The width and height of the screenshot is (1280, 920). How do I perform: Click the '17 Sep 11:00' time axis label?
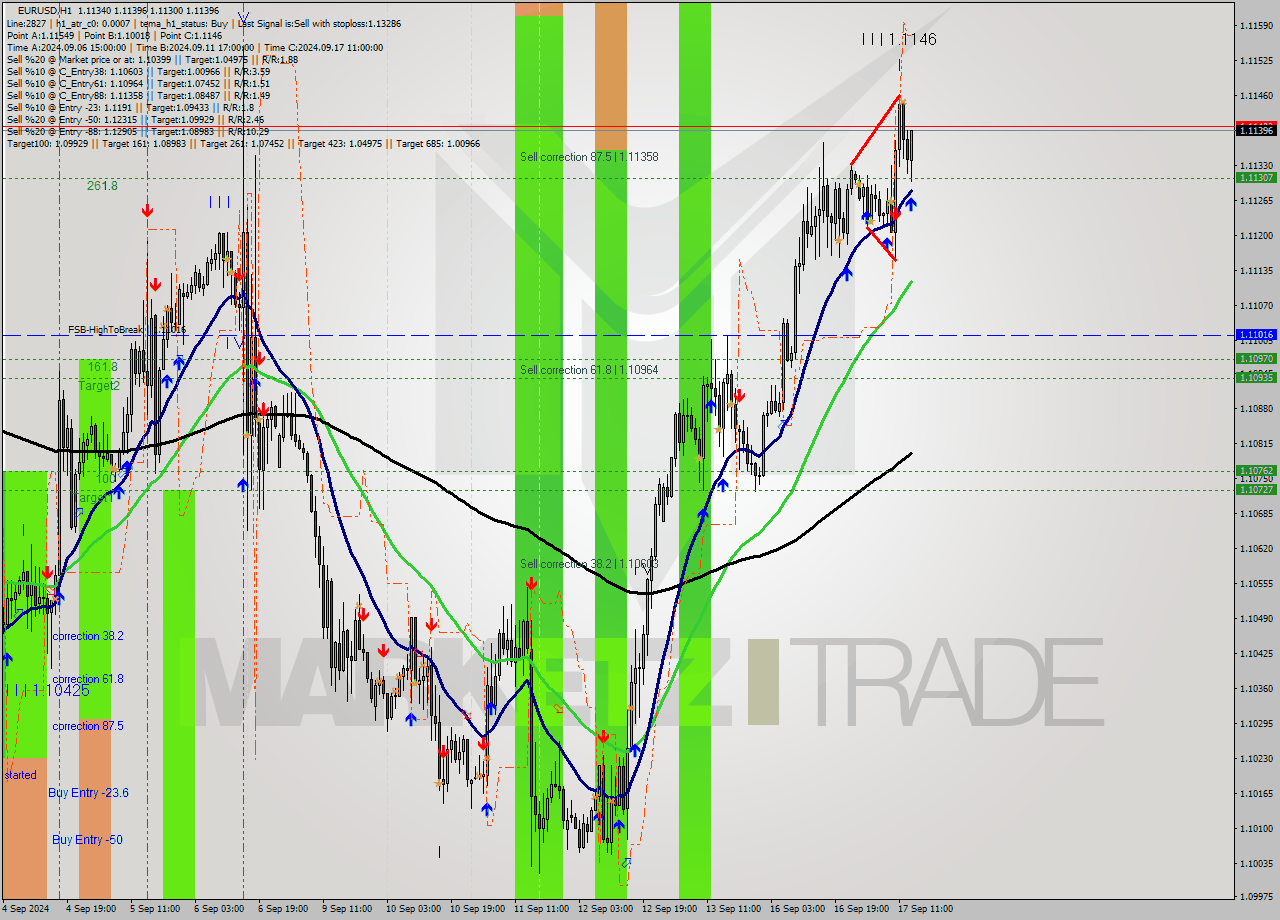click(925, 909)
